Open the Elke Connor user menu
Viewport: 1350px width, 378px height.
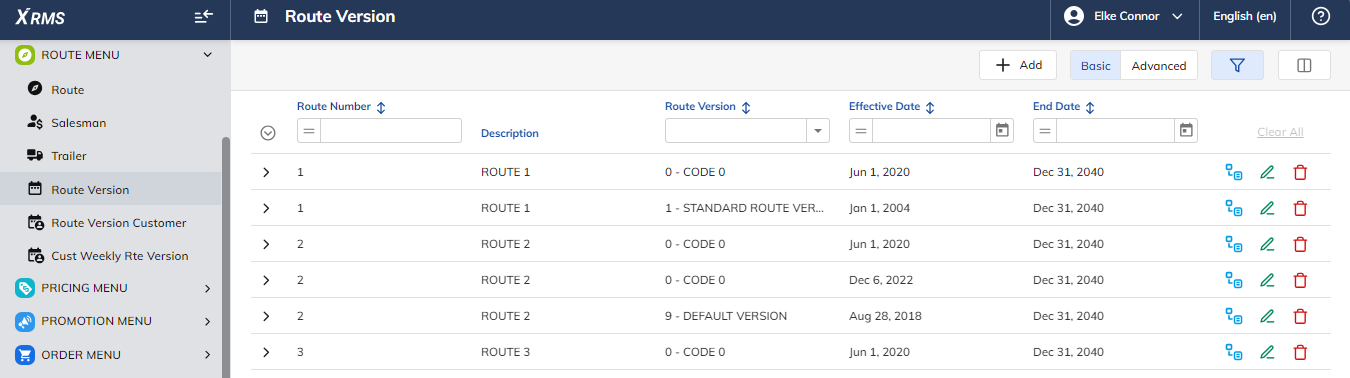click(1124, 16)
